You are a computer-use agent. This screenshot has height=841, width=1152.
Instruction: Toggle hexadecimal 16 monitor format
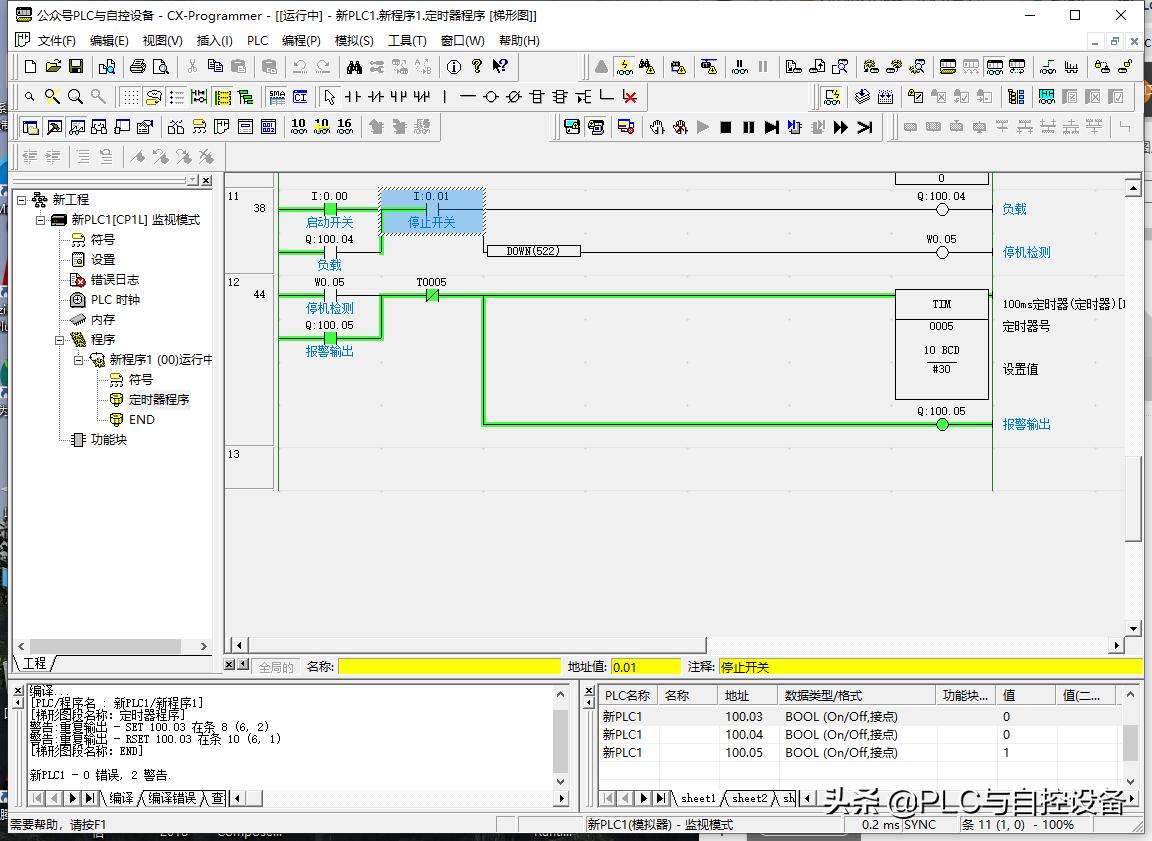(x=345, y=127)
